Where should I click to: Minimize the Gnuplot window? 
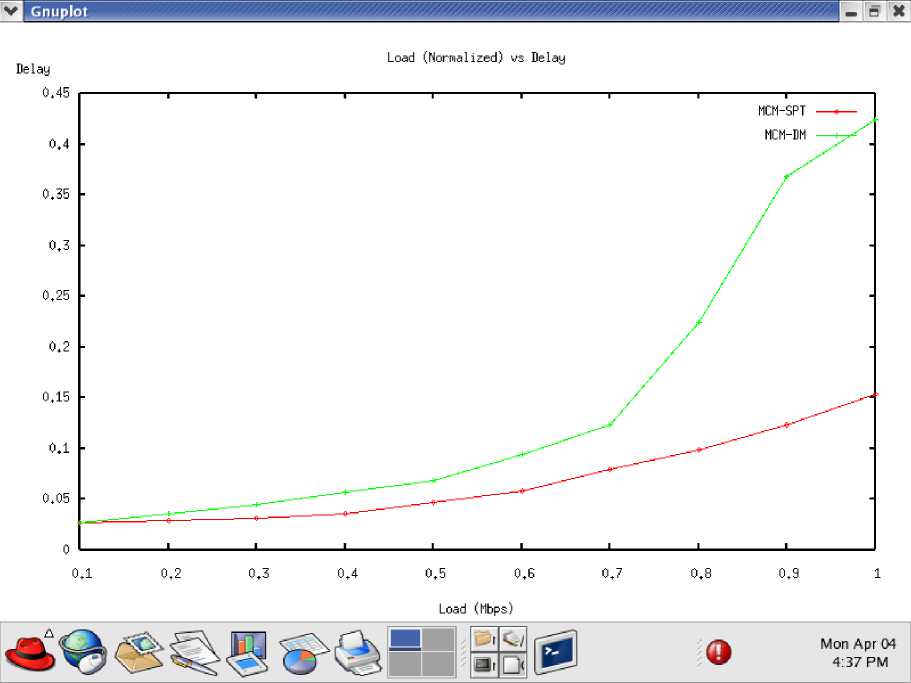click(x=851, y=11)
